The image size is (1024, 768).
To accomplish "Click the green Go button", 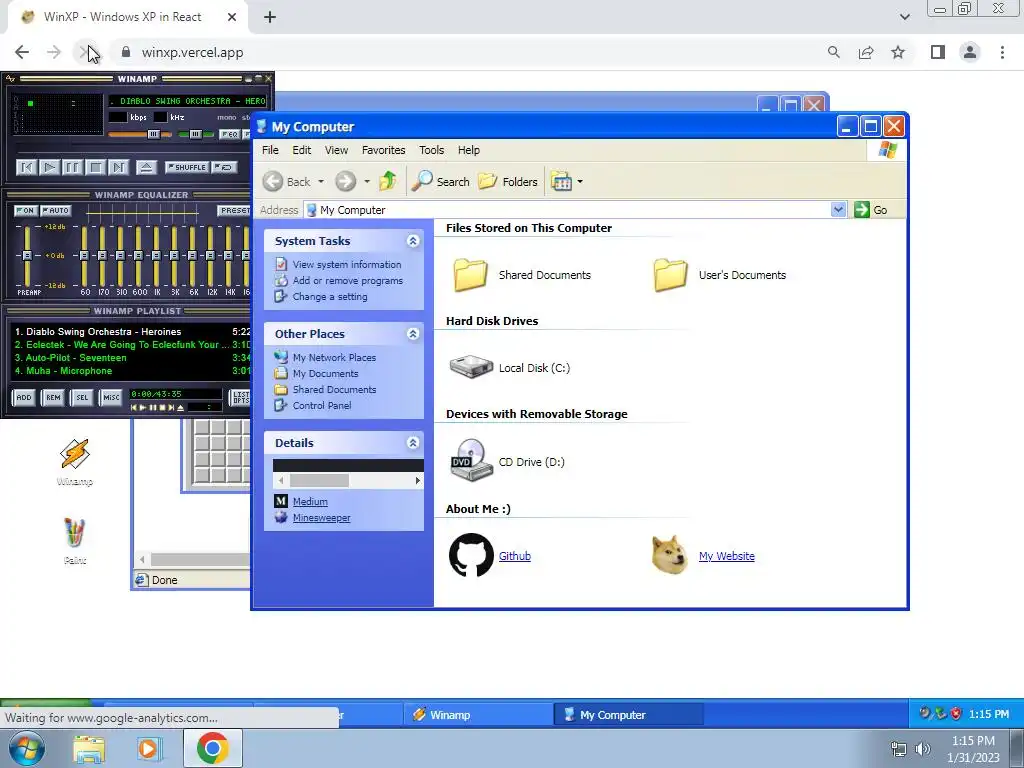I will click(x=871, y=210).
